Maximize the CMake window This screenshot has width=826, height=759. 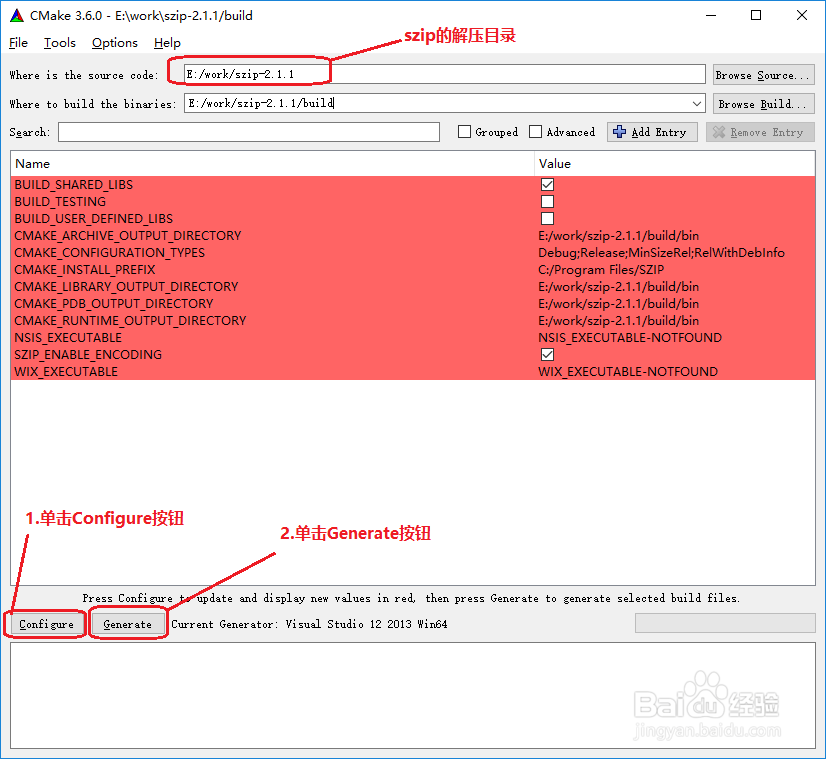pos(756,15)
